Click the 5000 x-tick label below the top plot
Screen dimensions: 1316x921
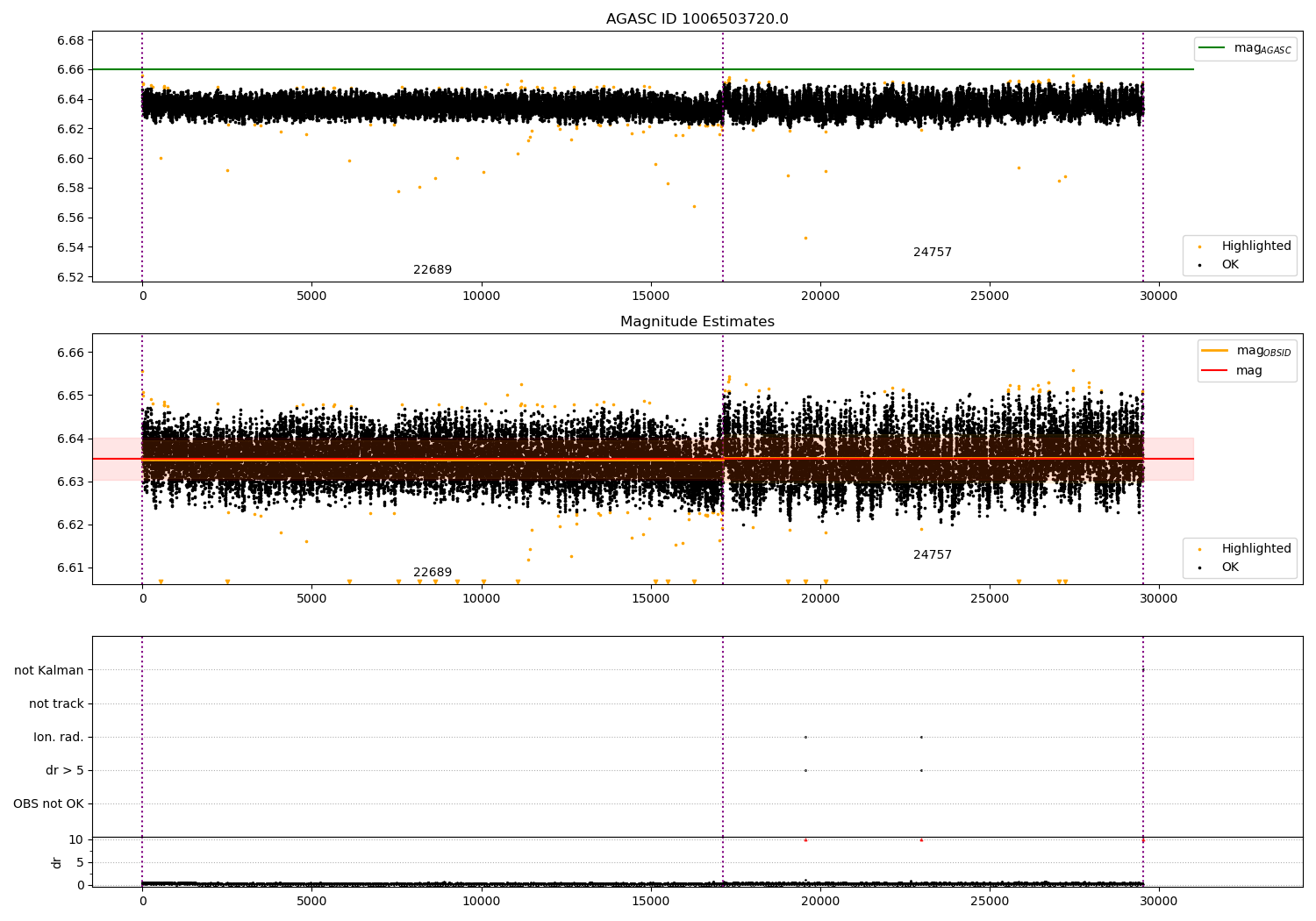click(x=311, y=296)
